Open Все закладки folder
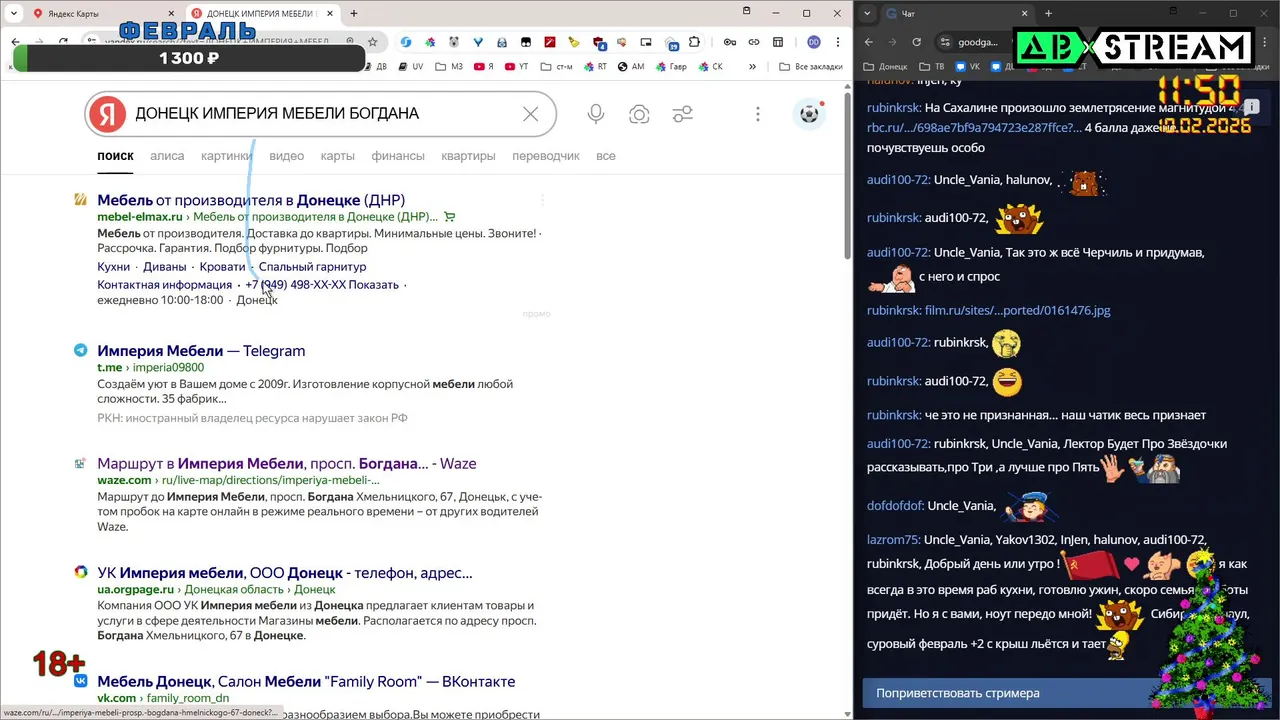1280x720 pixels. pos(811,67)
